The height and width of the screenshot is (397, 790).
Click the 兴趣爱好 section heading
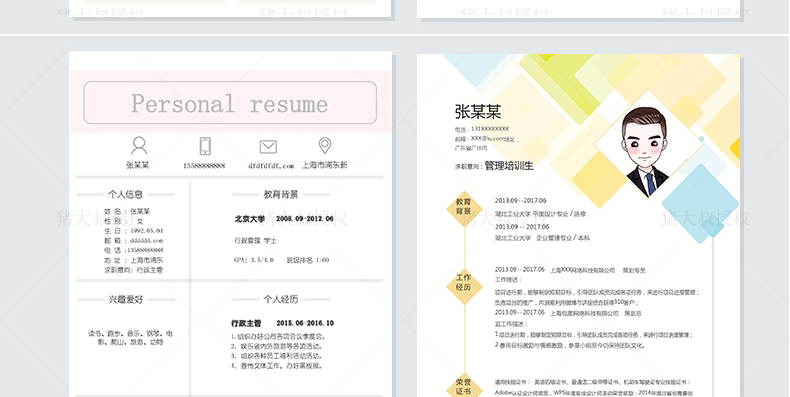(125, 299)
